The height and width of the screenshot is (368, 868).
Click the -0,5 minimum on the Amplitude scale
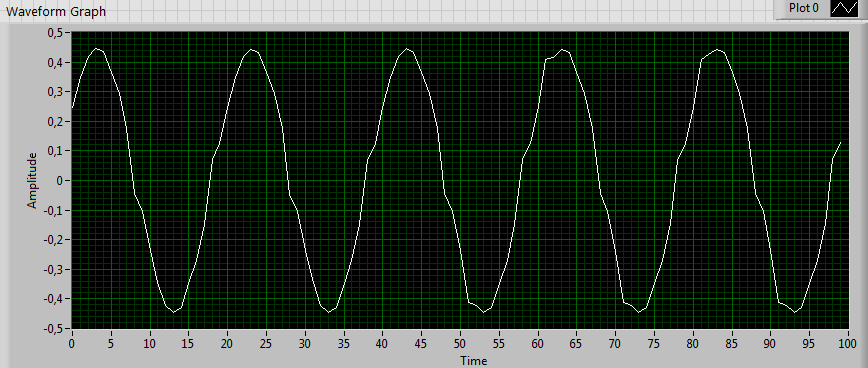pyautogui.click(x=54, y=329)
